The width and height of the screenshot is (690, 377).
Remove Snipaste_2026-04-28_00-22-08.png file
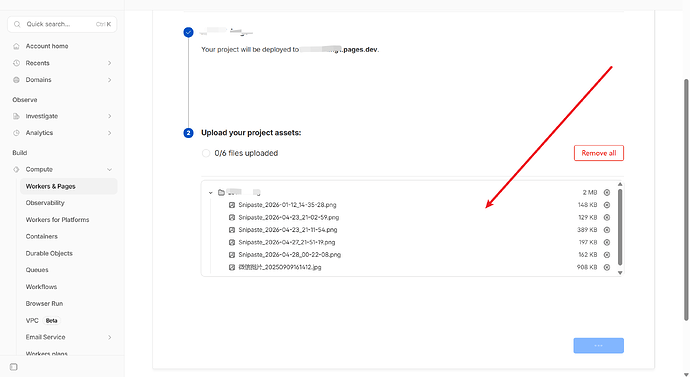pyautogui.click(x=607, y=255)
